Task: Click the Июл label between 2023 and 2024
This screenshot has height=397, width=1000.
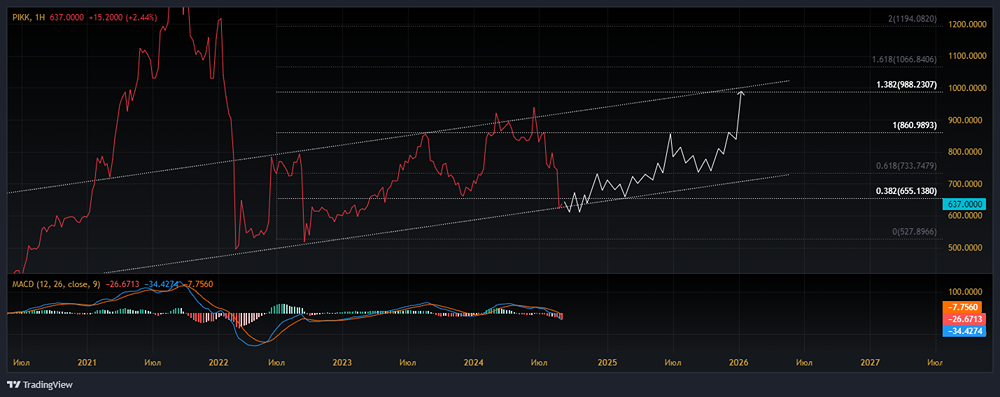Action: pyautogui.click(x=408, y=363)
